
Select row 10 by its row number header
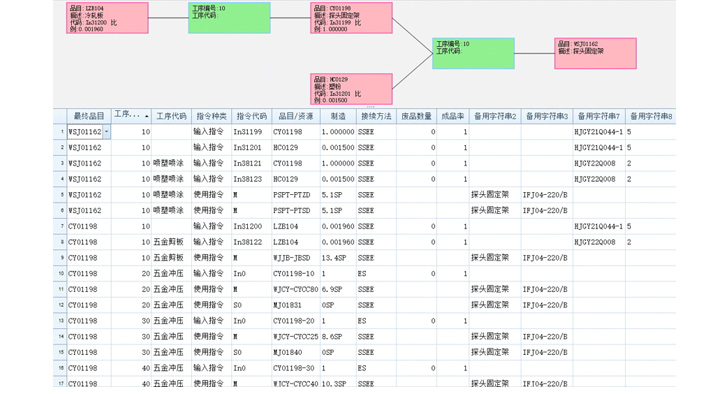click(60, 274)
